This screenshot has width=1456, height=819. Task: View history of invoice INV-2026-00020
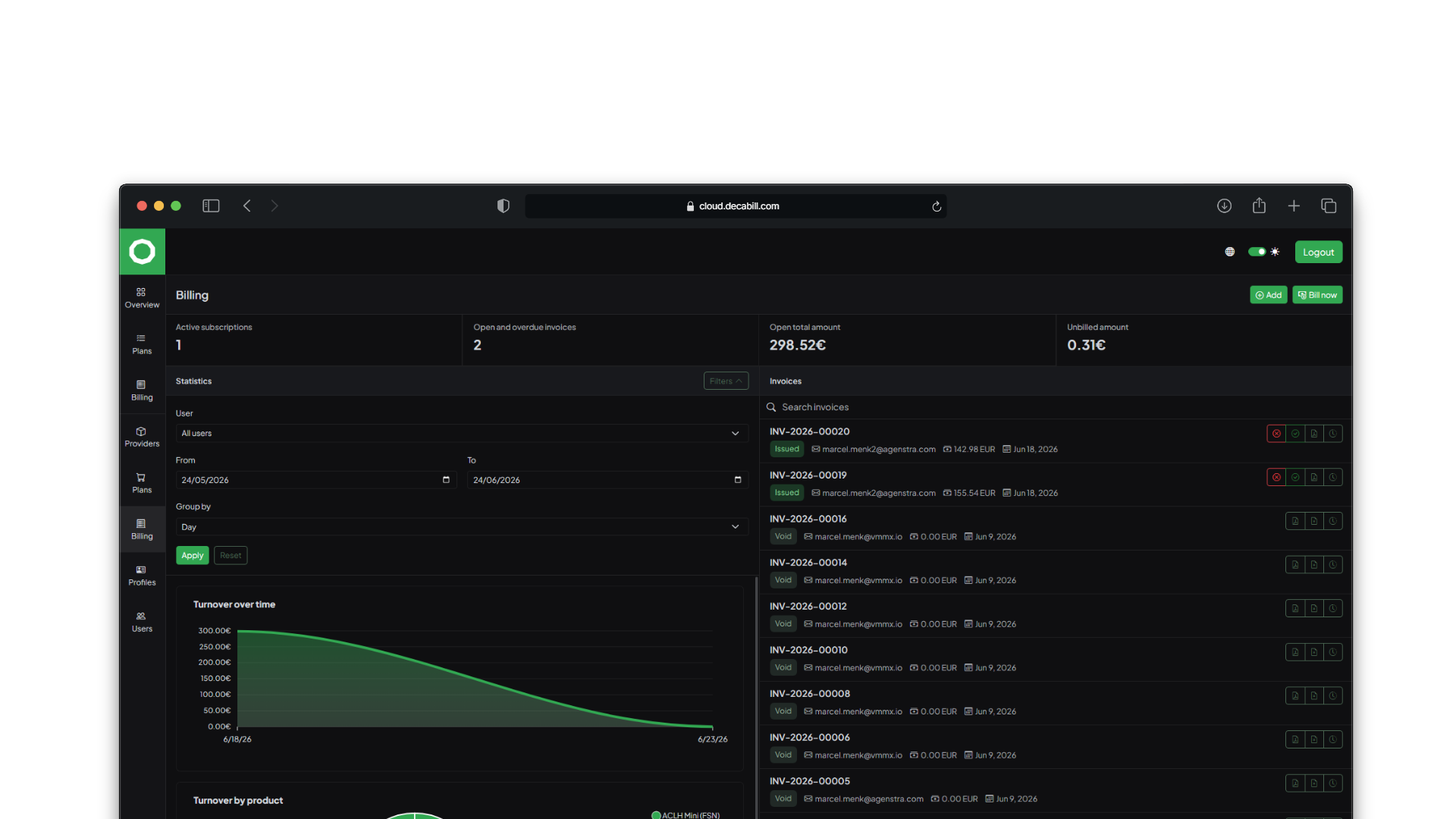pos(1333,434)
